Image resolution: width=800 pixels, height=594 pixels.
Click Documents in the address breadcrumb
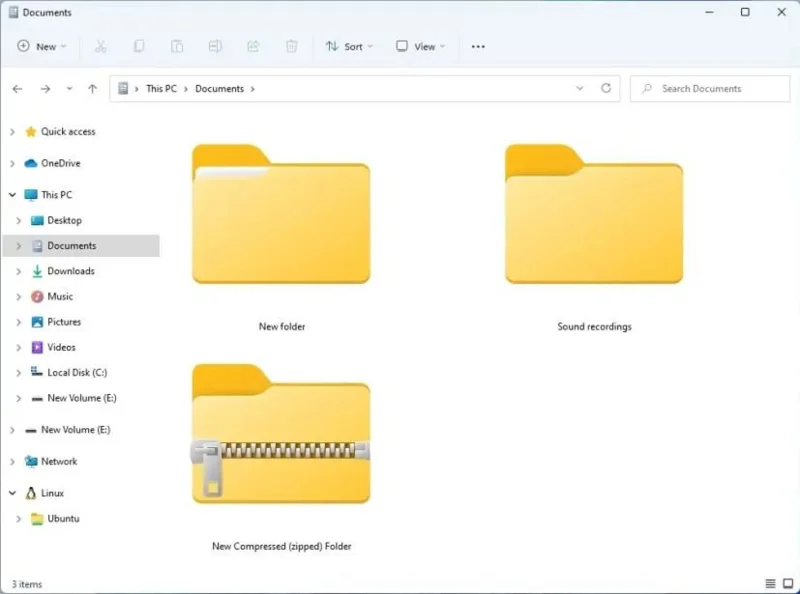[x=219, y=89]
